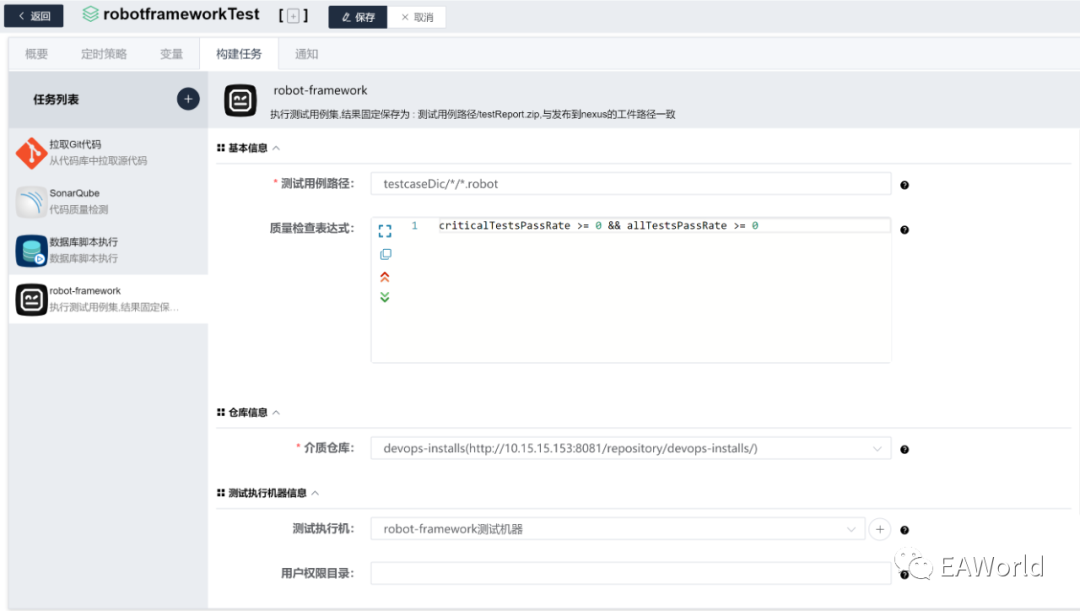Select the 构建任务 tab
The width and height of the screenshot is (1080, 611).
tap(239, 54)
